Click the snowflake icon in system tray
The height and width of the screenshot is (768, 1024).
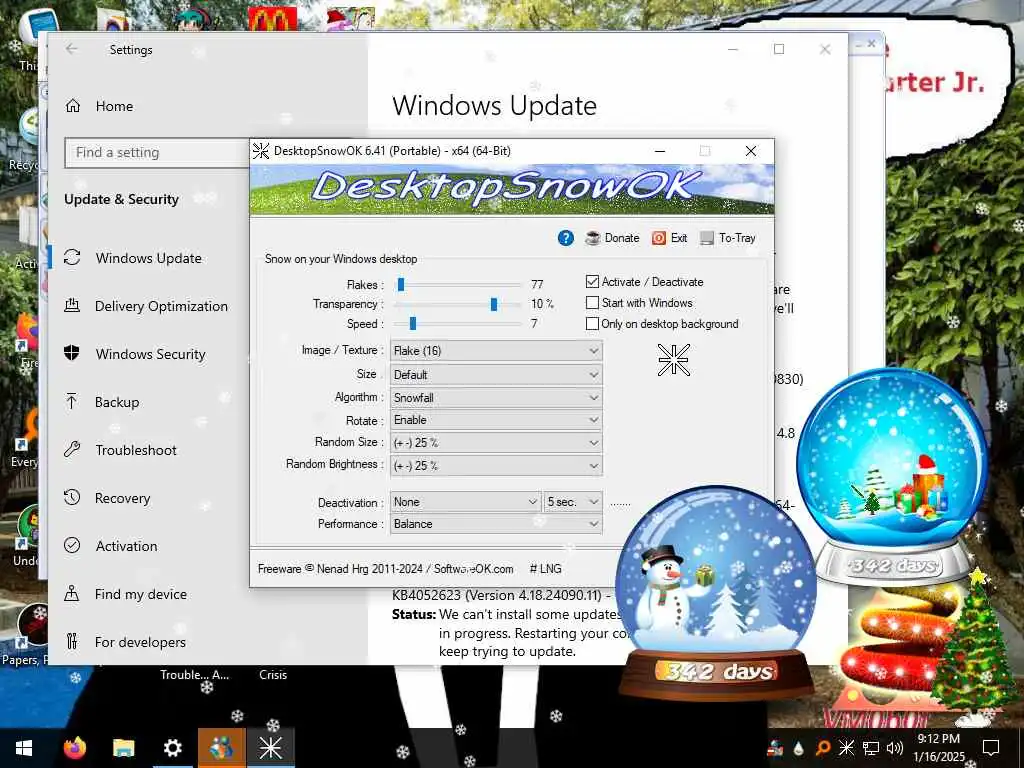[x=846, y=748]
